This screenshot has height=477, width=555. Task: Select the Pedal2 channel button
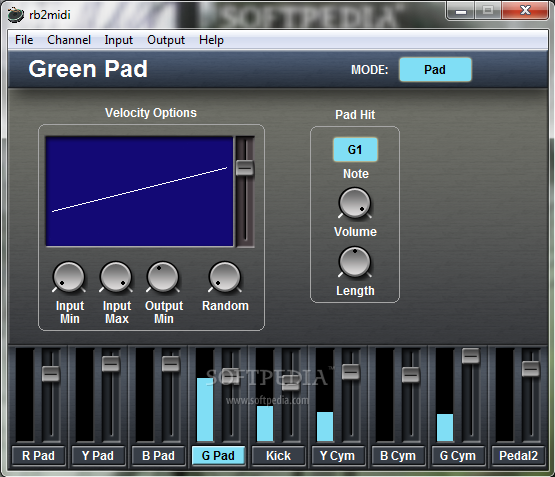[x=518, y=455]
